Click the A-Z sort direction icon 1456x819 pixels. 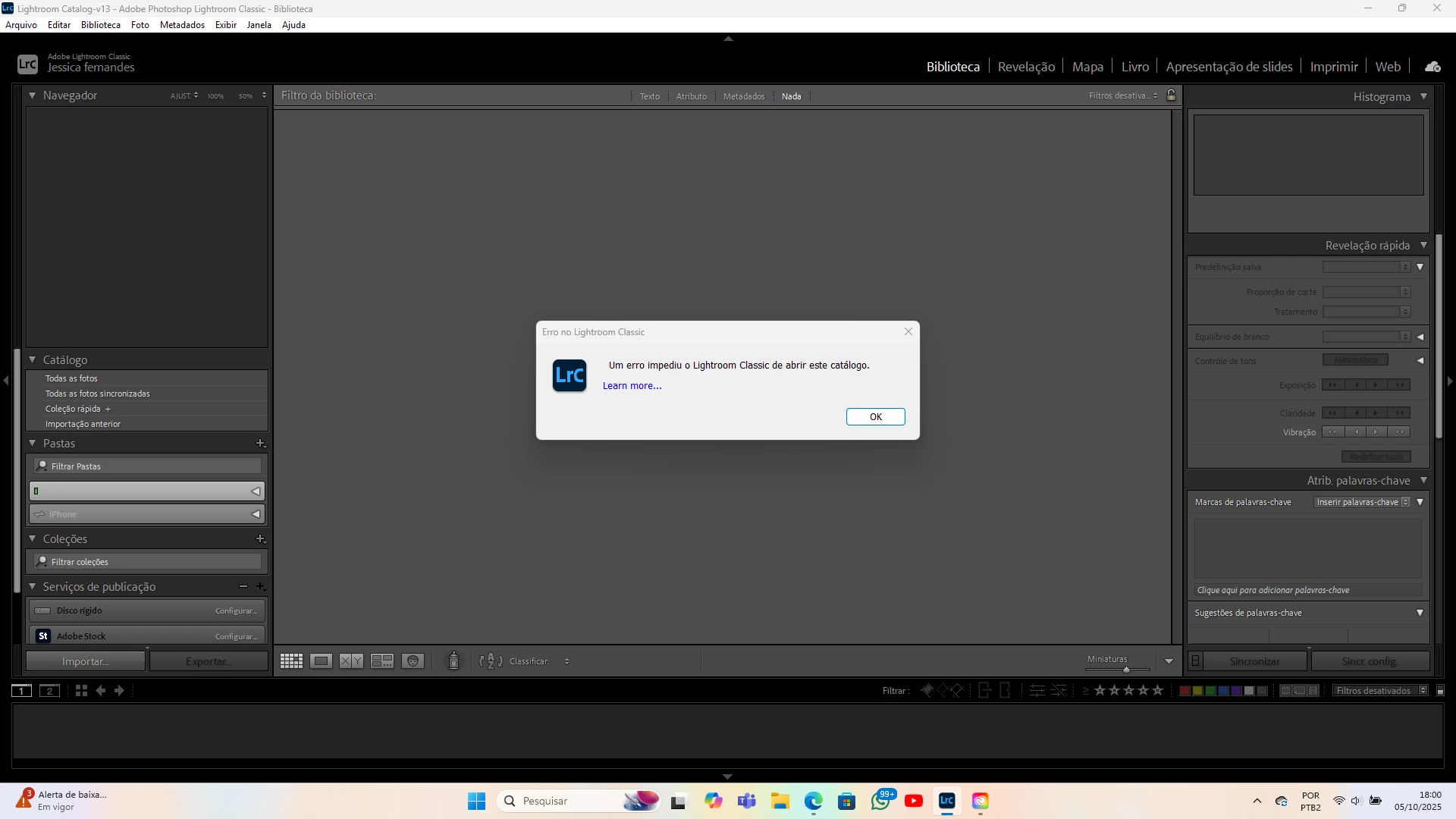click(491, 661)
